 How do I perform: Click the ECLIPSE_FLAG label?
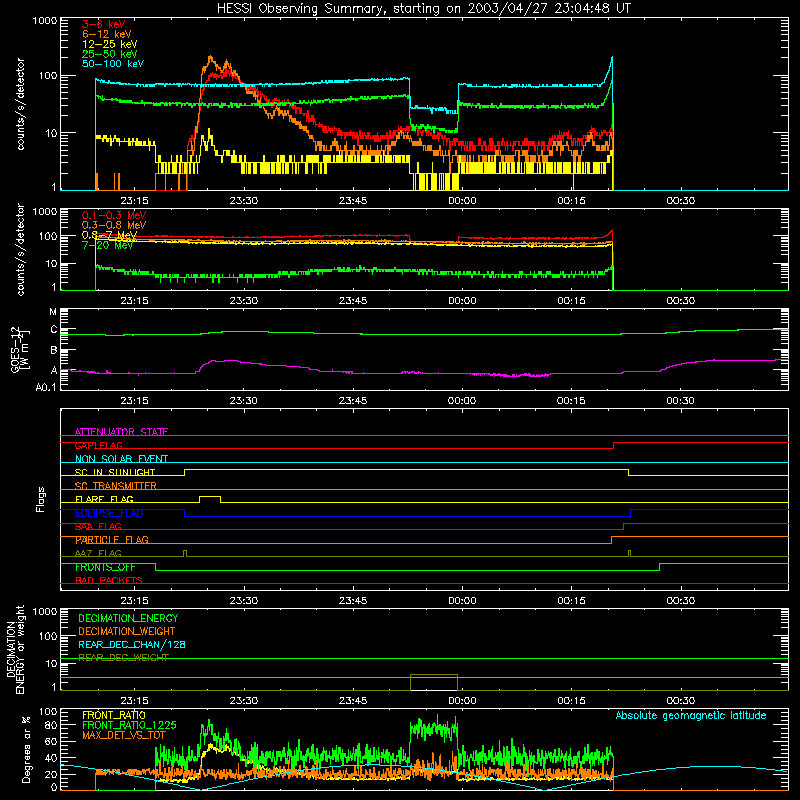pyautogui.click(x=109, y=513)
